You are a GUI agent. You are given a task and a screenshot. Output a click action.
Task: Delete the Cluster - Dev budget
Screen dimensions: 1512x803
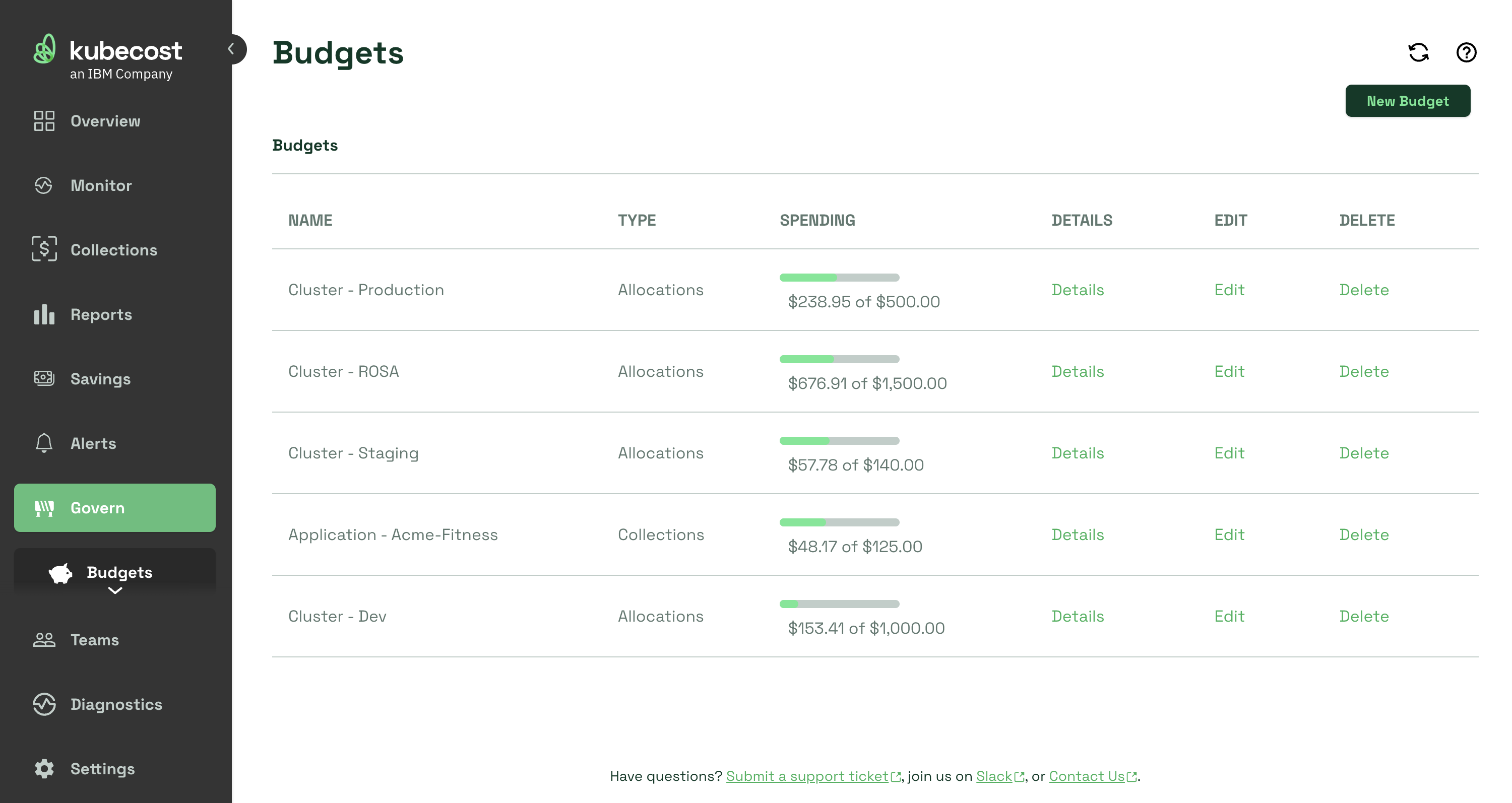point(1363,616)
